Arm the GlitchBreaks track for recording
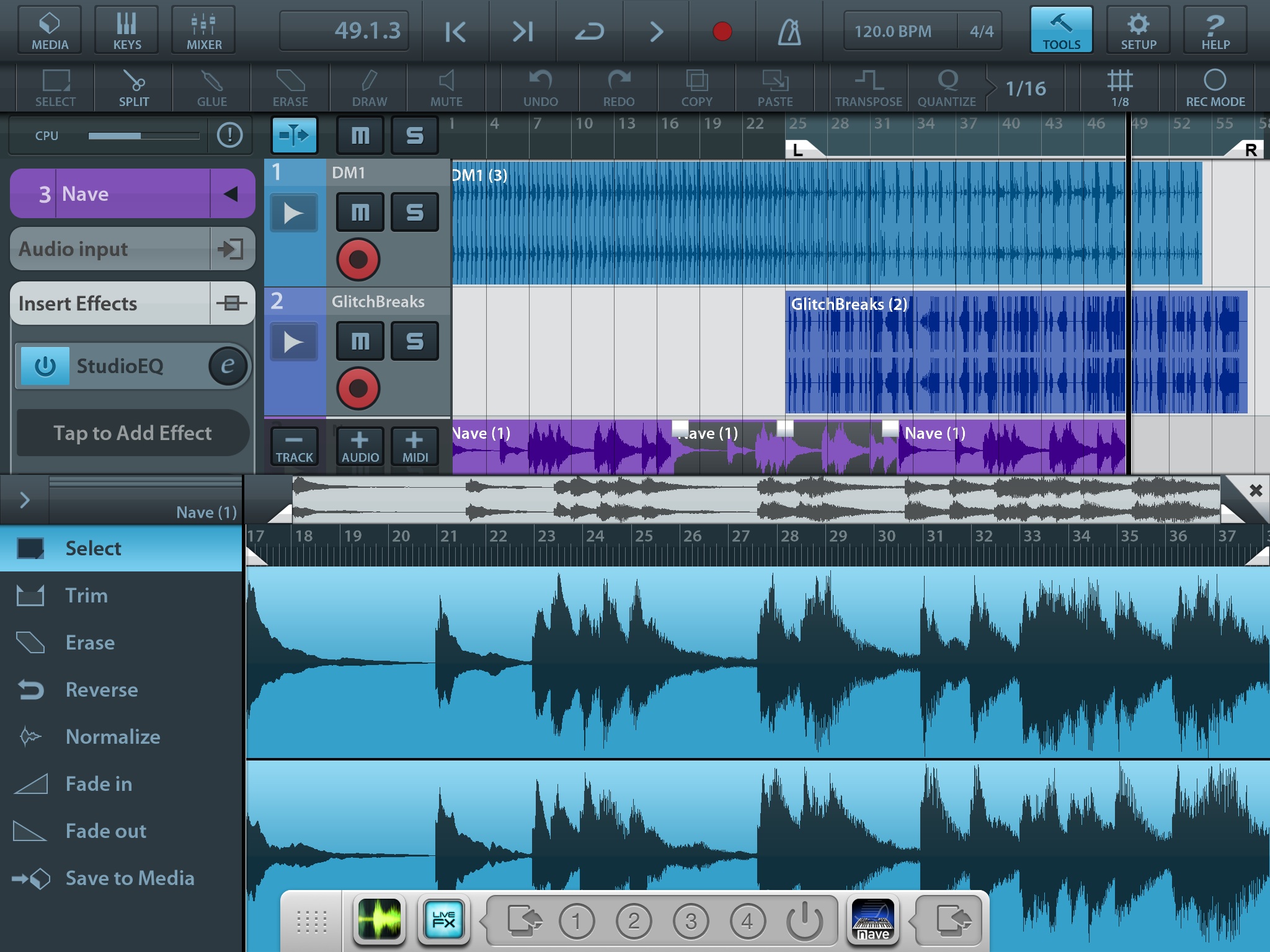 coord(358,389)
